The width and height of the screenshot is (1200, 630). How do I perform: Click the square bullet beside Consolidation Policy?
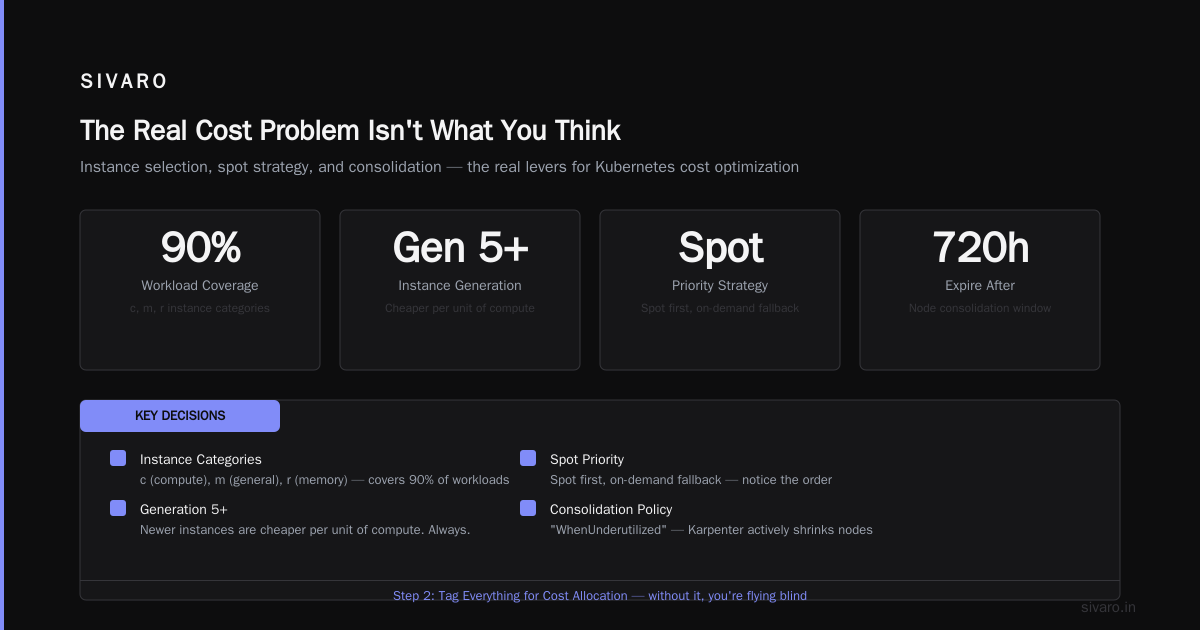click(x=528, y=508)
